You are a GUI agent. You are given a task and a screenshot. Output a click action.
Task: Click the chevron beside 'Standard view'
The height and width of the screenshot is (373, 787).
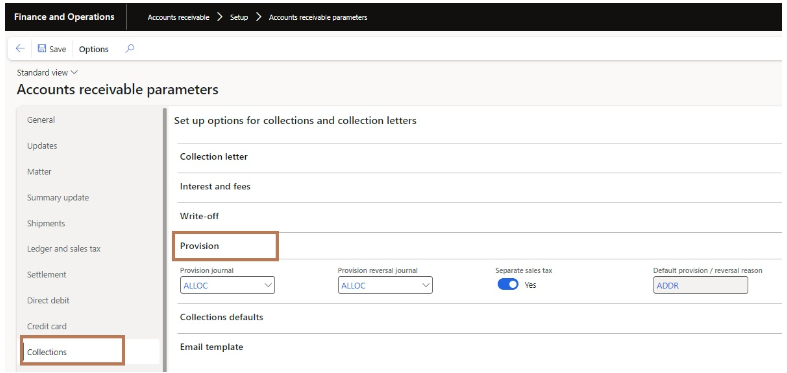pyautogui.click(x=75, y=72)
